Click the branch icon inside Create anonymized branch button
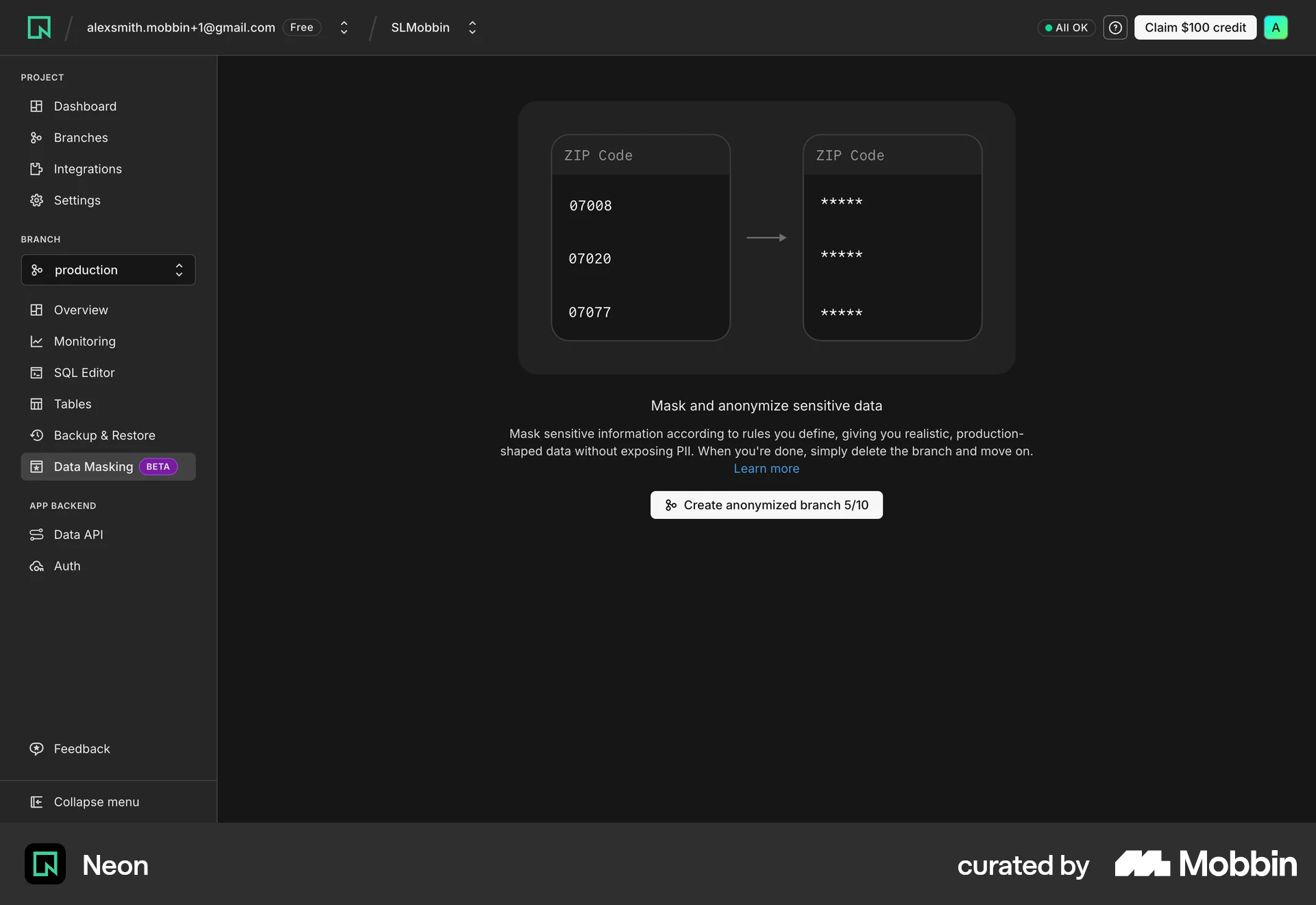This screenshot has height=905, width=1316. (x=671, y=505)
